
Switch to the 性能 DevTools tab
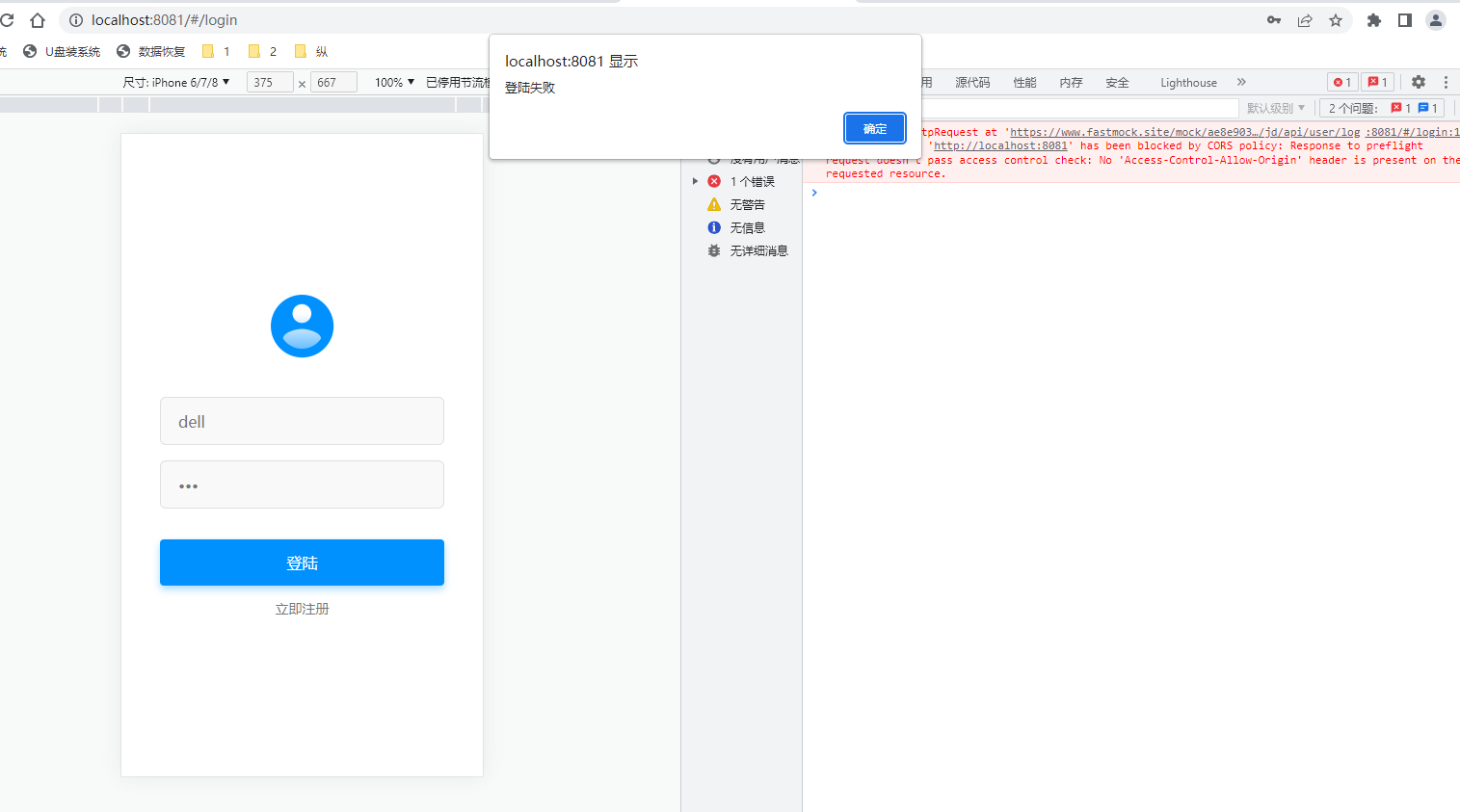tap(1024, 83)
